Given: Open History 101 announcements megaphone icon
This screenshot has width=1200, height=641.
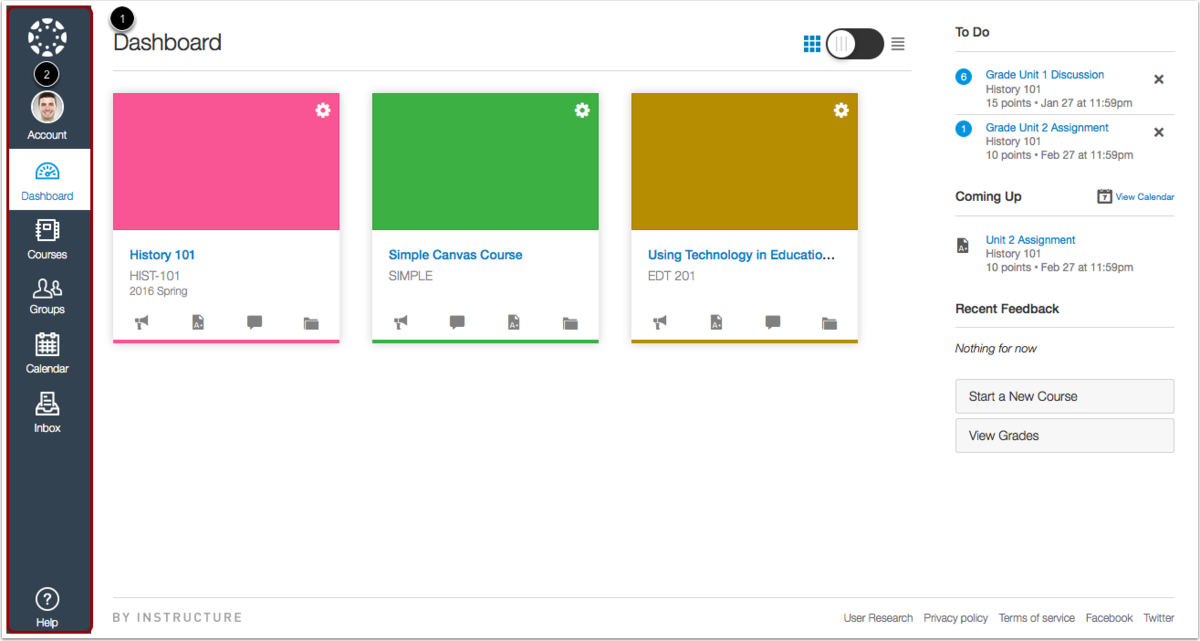Looking at the screenshot, I should coord(142,322).
